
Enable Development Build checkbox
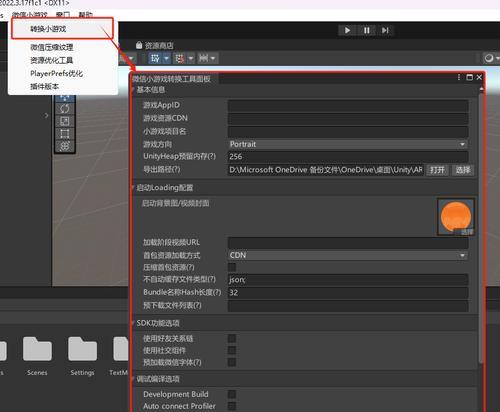[x=232, y=394]
